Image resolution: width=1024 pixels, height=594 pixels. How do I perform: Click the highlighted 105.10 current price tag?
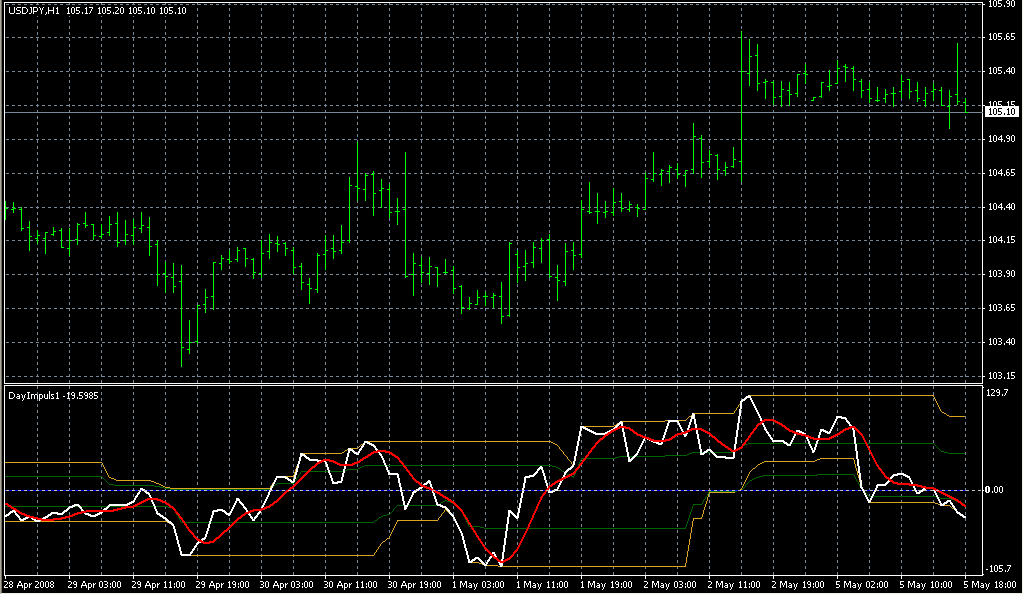[1001, 112]
